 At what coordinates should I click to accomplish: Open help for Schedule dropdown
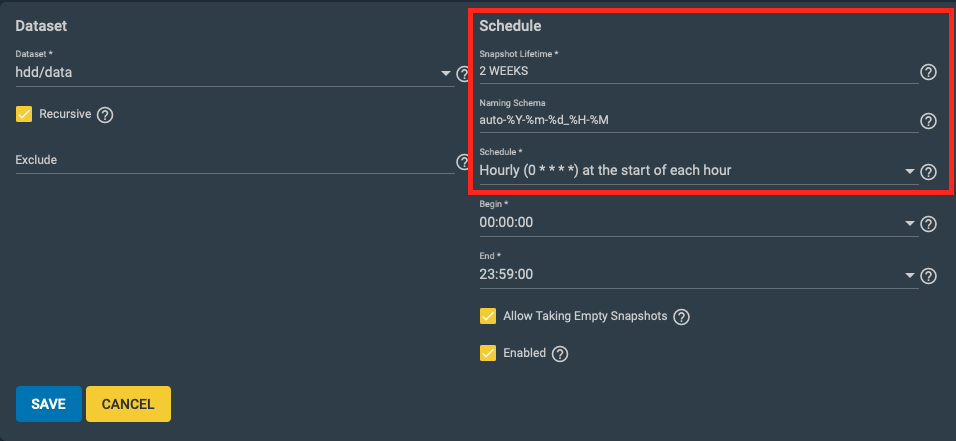[x=928, y=172]
